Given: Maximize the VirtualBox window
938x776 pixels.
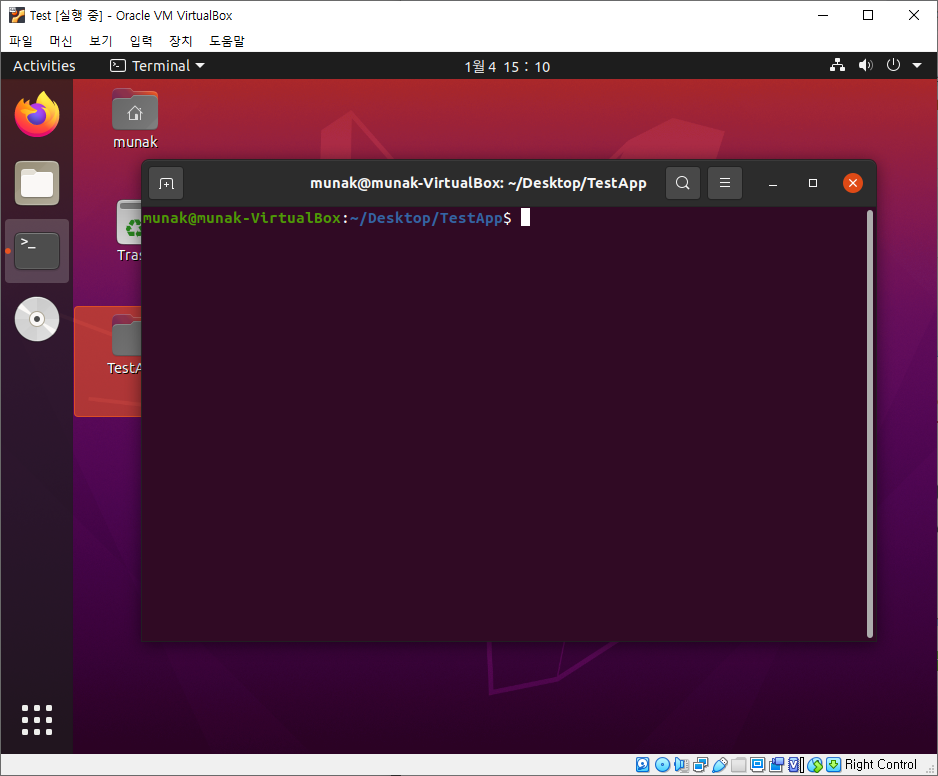Looking at the screenshot, I should click(x=868, y=15).
